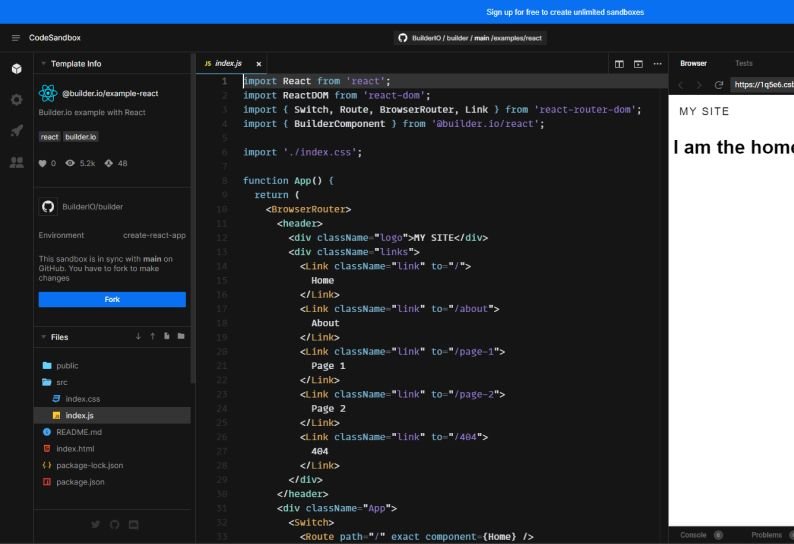
Task: Expand the public folder
Action: coord(67,366)
